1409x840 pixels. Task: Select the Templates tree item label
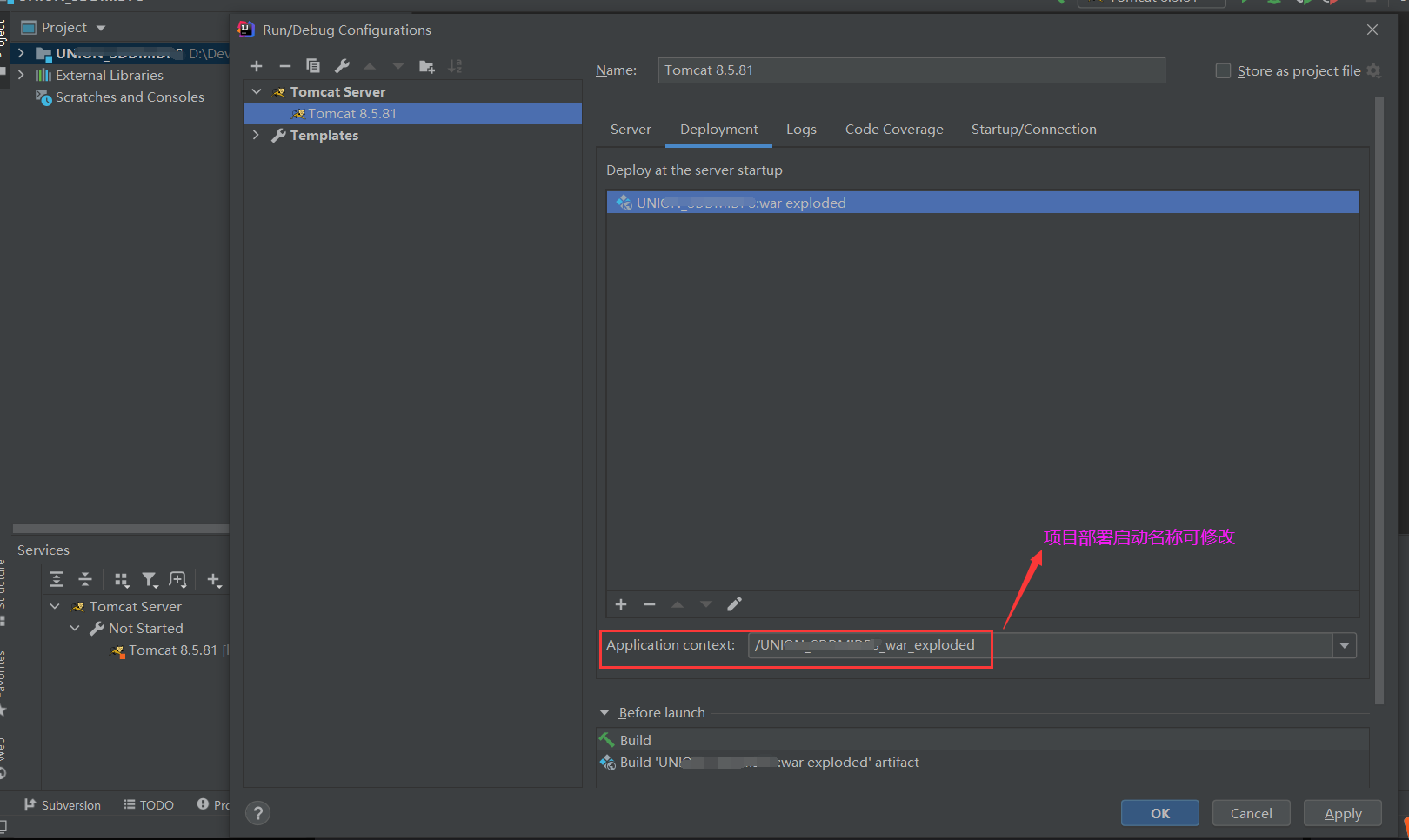(x=324, y=135)
